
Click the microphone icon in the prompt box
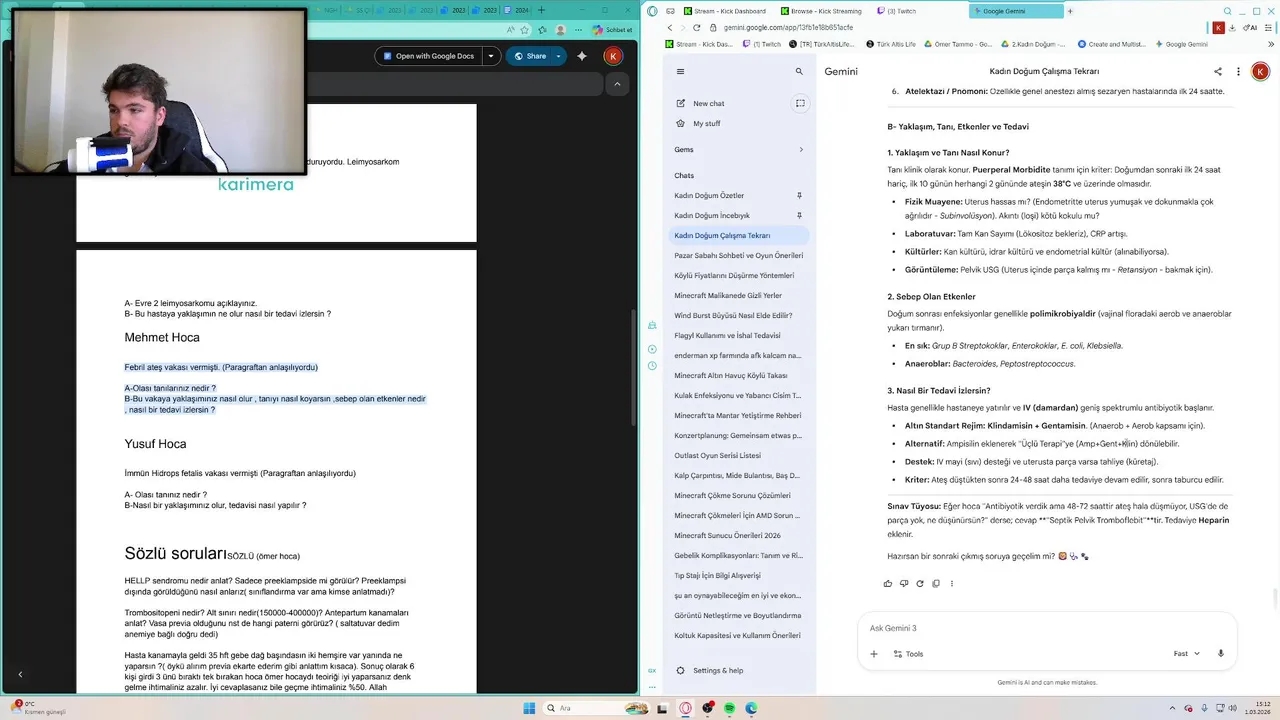click(x=1221, y=654)
